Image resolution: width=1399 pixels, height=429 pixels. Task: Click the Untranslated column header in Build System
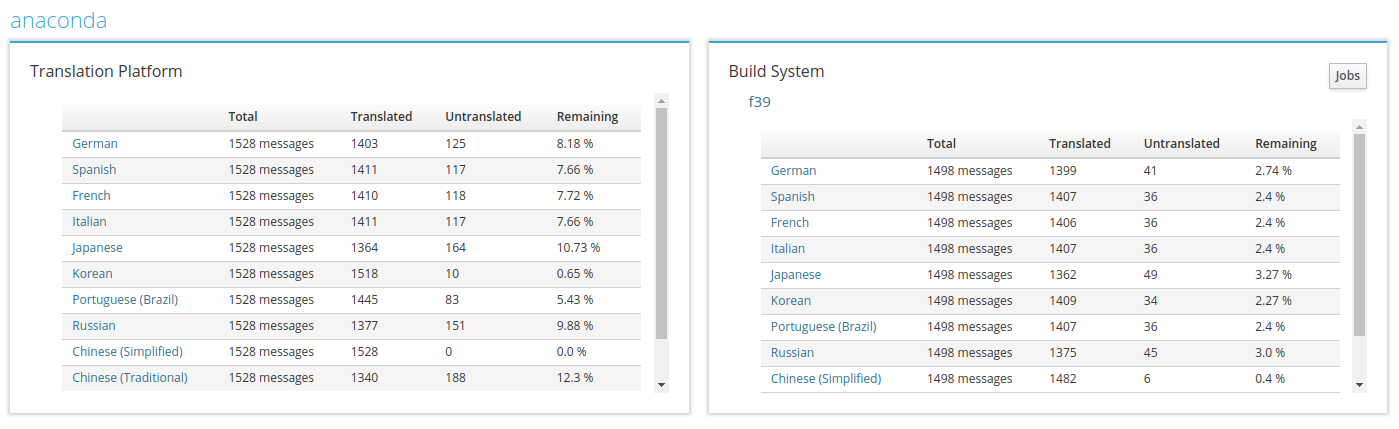[x=1181, y=144]
